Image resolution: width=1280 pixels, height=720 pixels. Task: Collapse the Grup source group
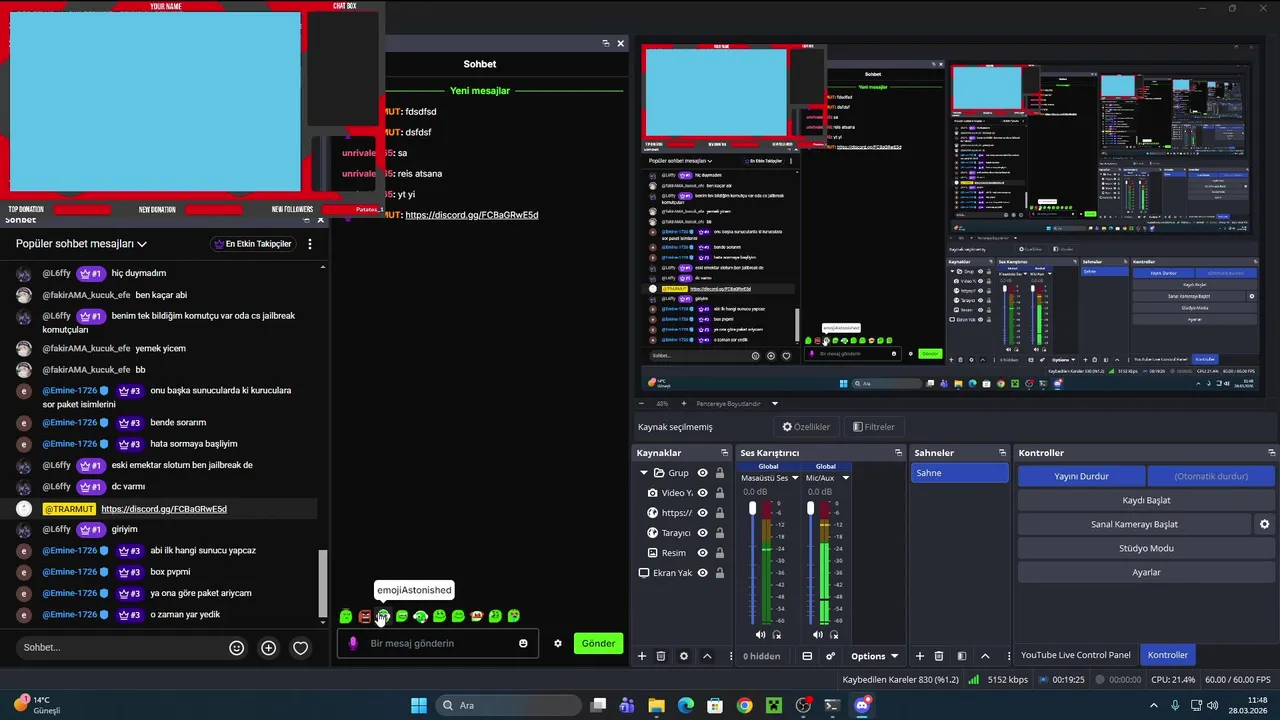coord(644,473)
